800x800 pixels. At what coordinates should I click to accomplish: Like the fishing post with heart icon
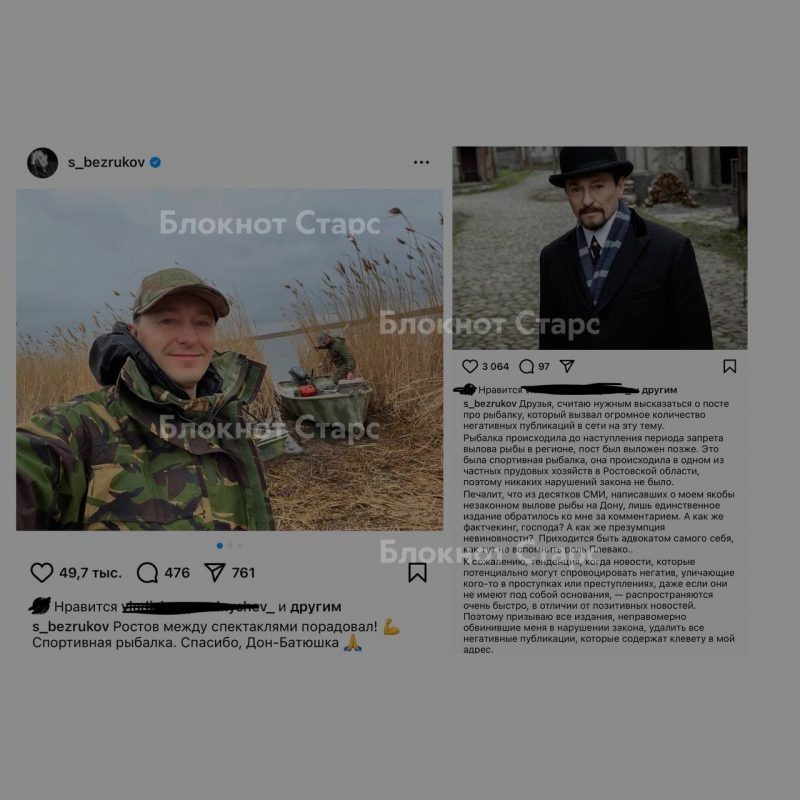42,572
